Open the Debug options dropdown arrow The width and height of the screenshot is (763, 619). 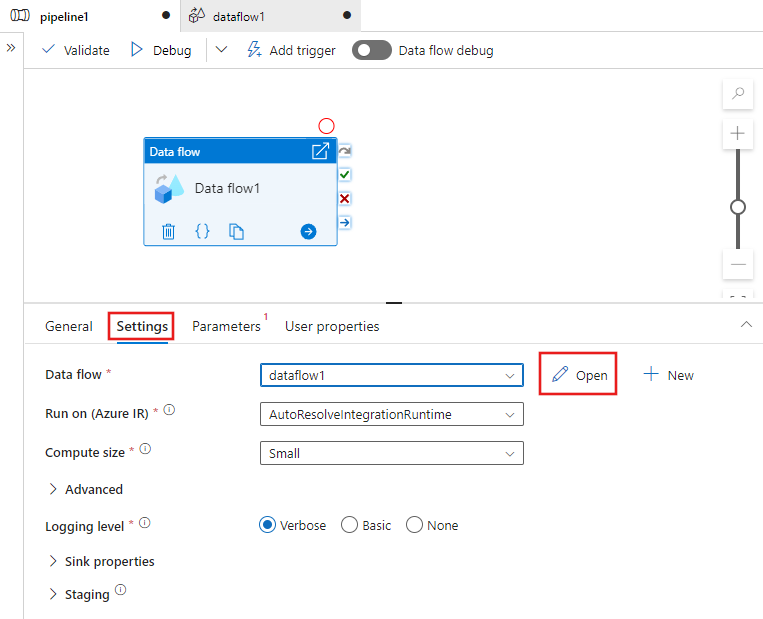[221, 50]
